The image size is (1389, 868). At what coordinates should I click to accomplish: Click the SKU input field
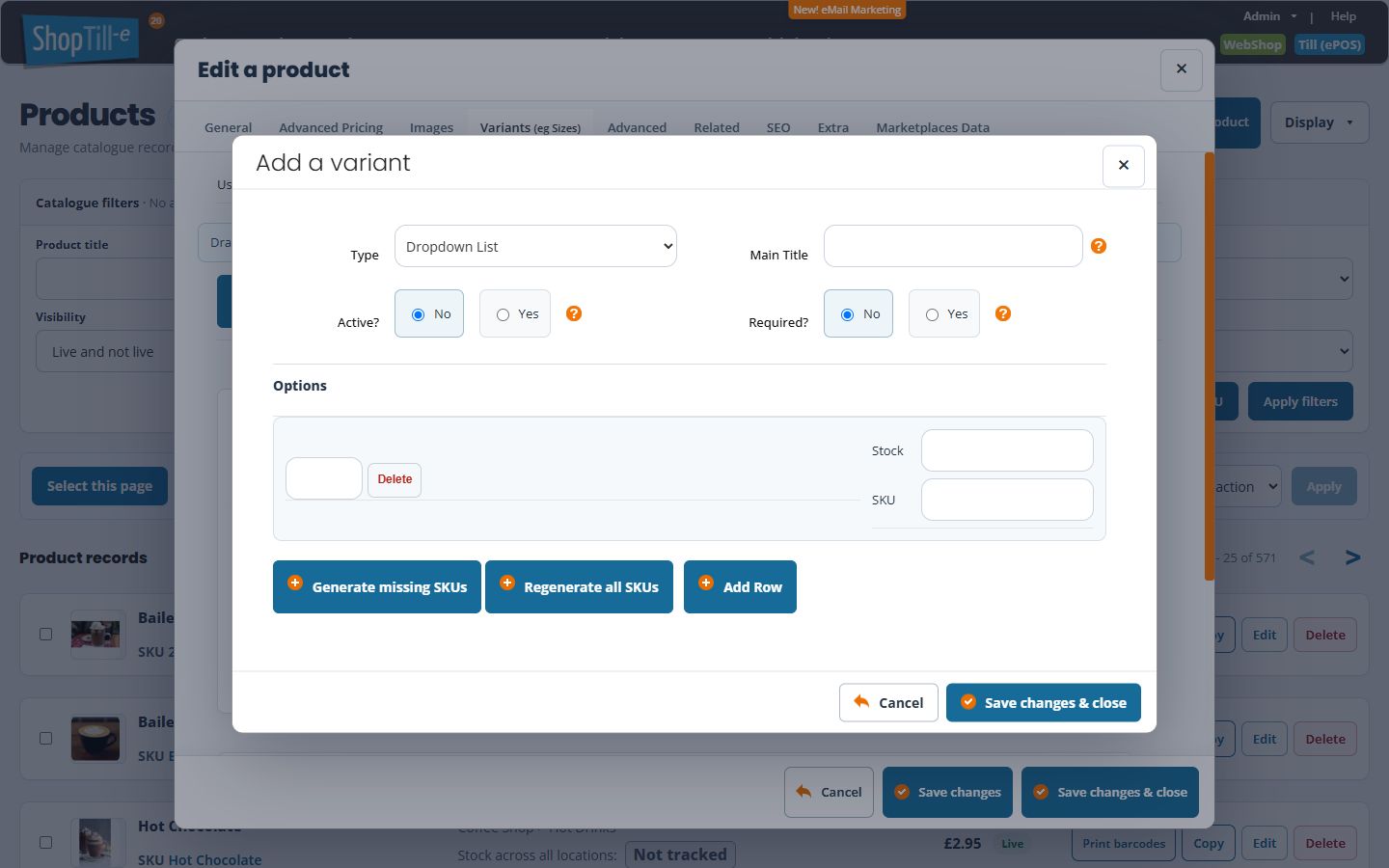(x=1007, y=500)
